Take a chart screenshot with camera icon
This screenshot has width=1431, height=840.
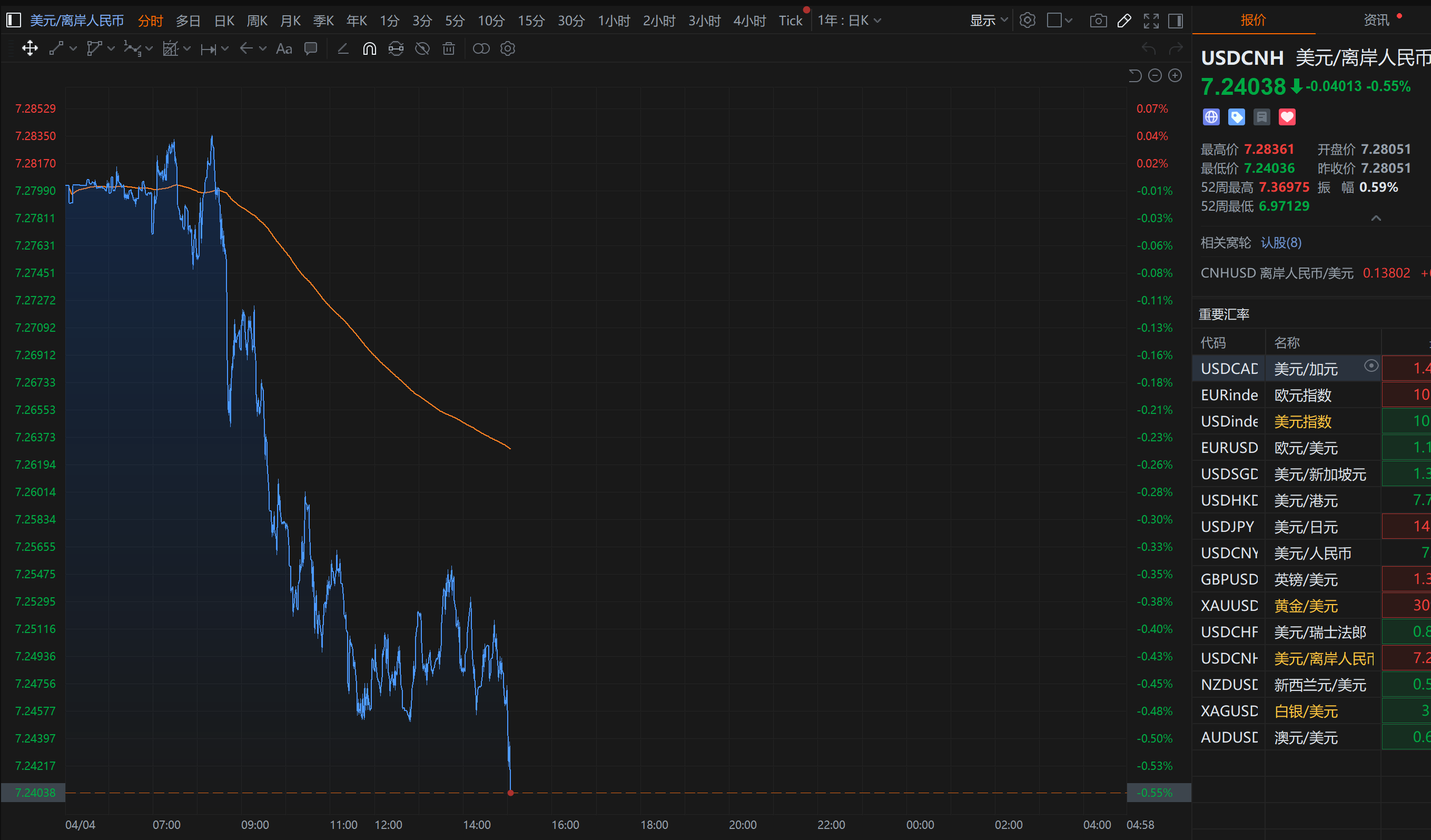[x=1098, y=21]
